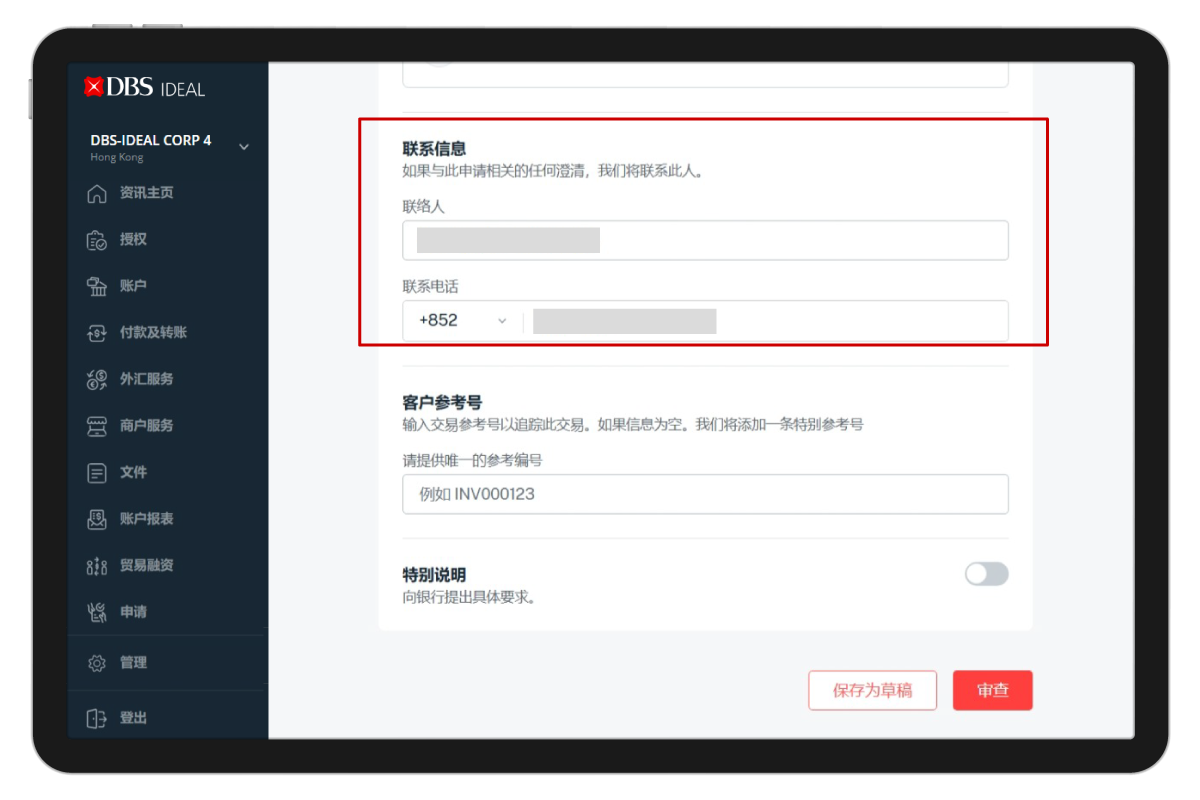Screen dimensions: 1200x800
Task: Click the bank icon beside 账户
Action: [x=97, y=287]
